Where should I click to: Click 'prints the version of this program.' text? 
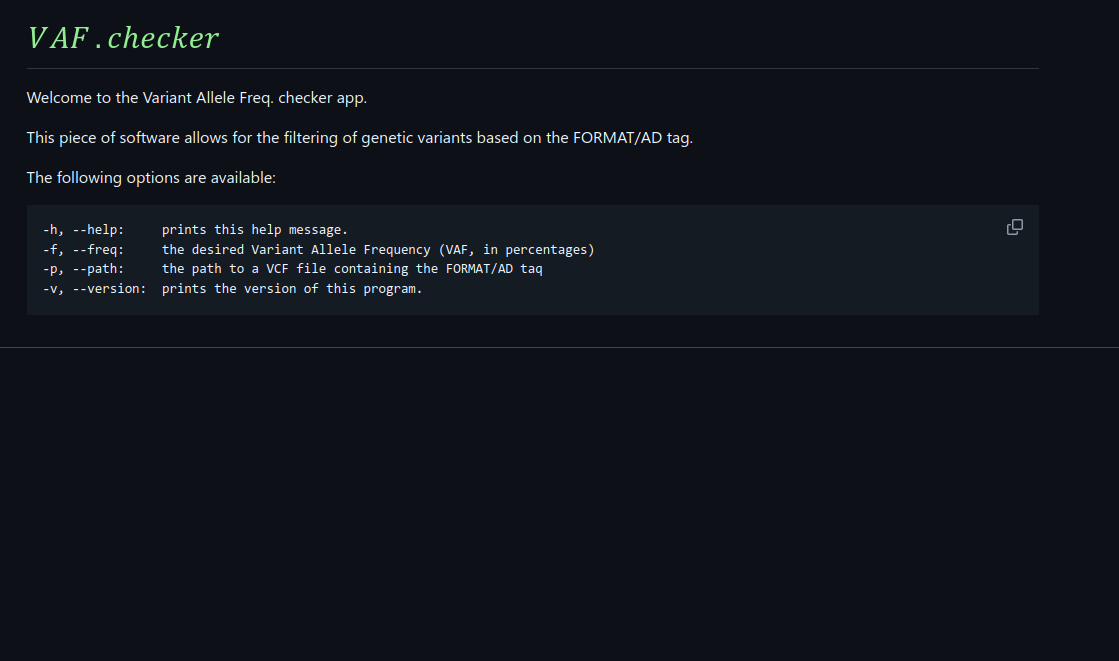[292, 289]
